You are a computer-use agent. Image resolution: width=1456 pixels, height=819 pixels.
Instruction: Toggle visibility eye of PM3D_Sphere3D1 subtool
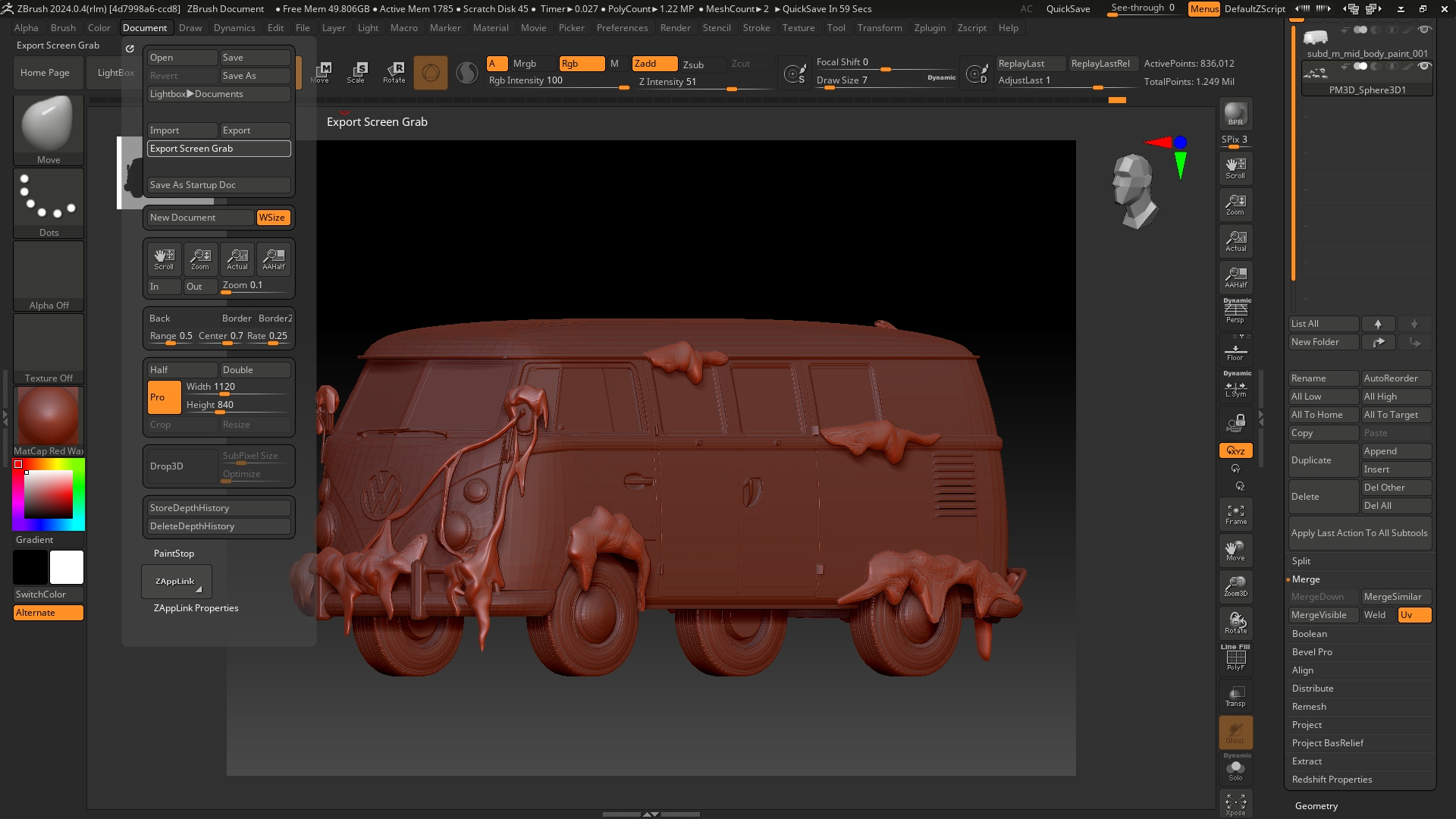tap(1425, 67)
